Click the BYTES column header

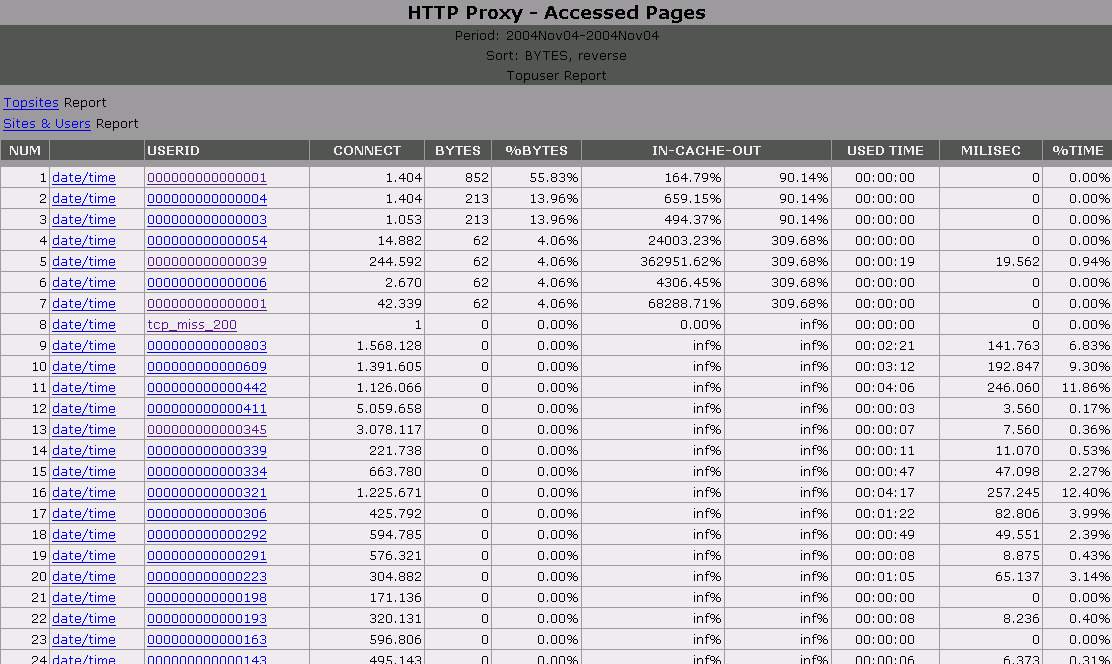click(458, 150)
